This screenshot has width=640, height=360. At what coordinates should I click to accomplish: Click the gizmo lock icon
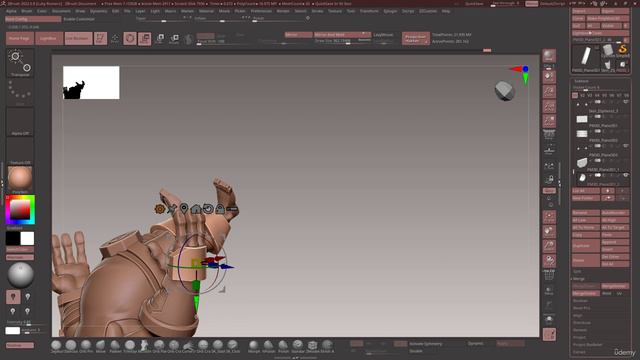click(220, 209)
